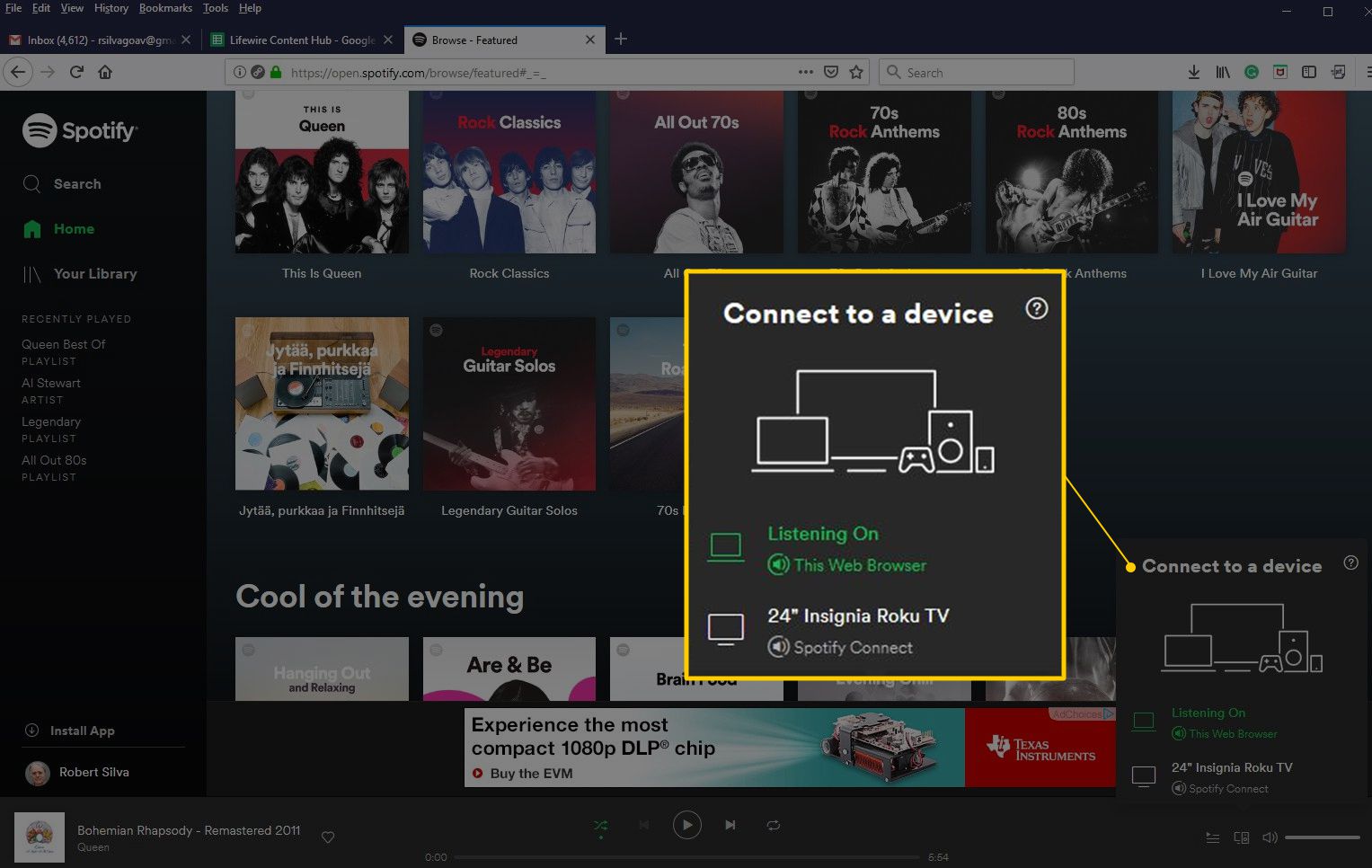Open This Is Queen playlist cover
This screenshot has height=868, width=1372.
pyautogui.click(x=322, y=172)
